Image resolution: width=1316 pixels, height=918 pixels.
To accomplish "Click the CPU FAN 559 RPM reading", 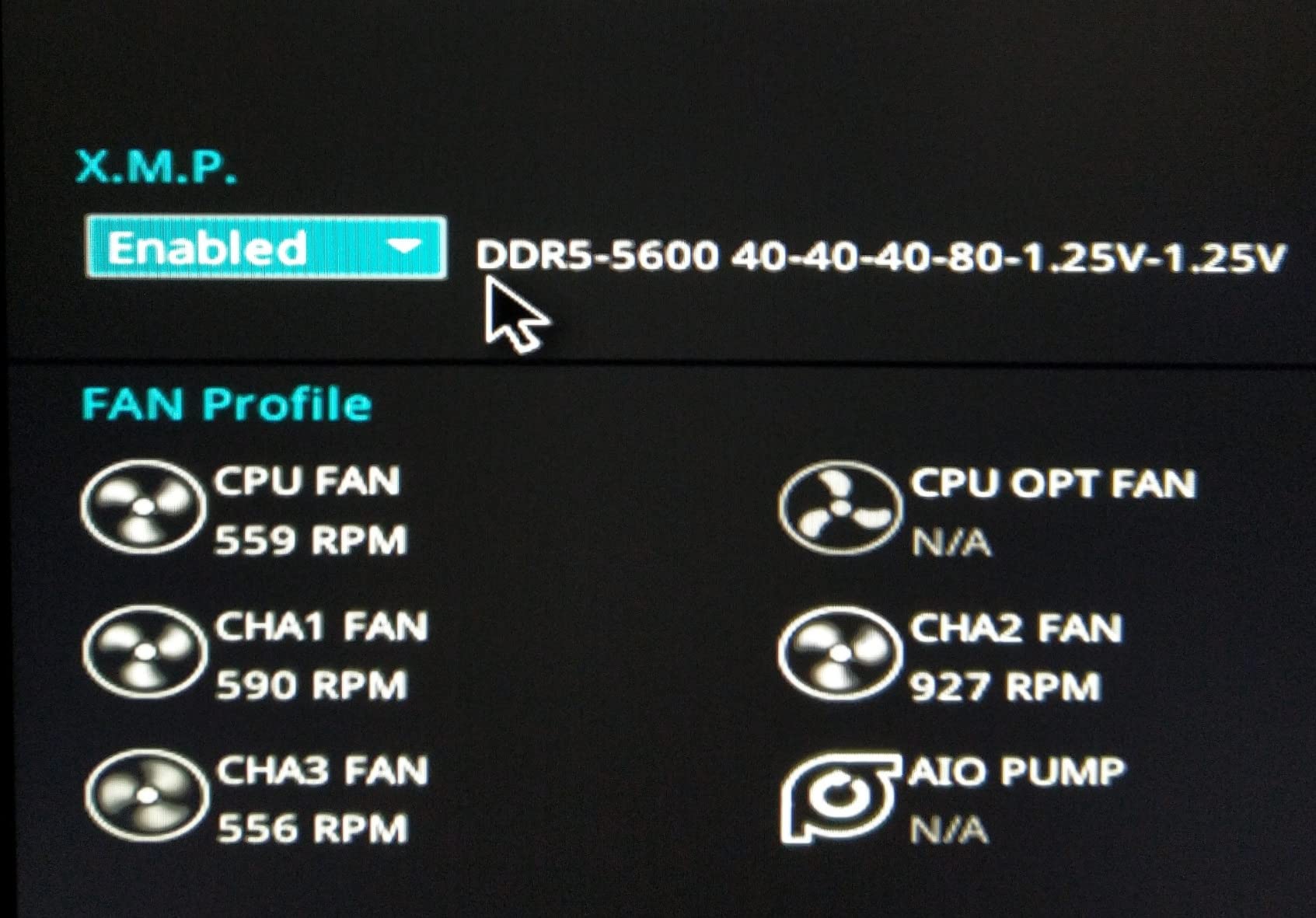I will (x=310, y=540).
